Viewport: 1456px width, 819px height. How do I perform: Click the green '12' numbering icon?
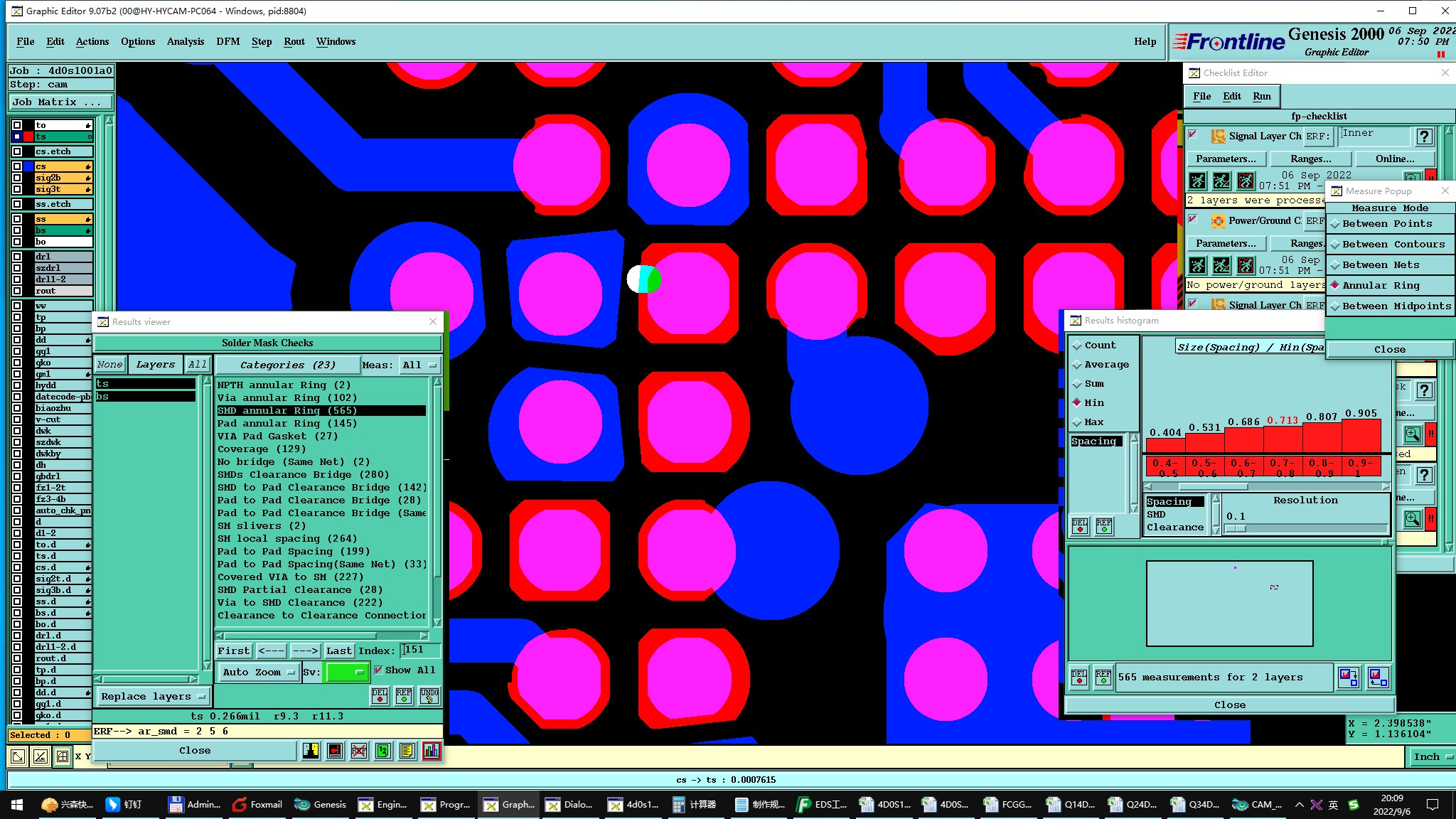(x=383, y=751)
